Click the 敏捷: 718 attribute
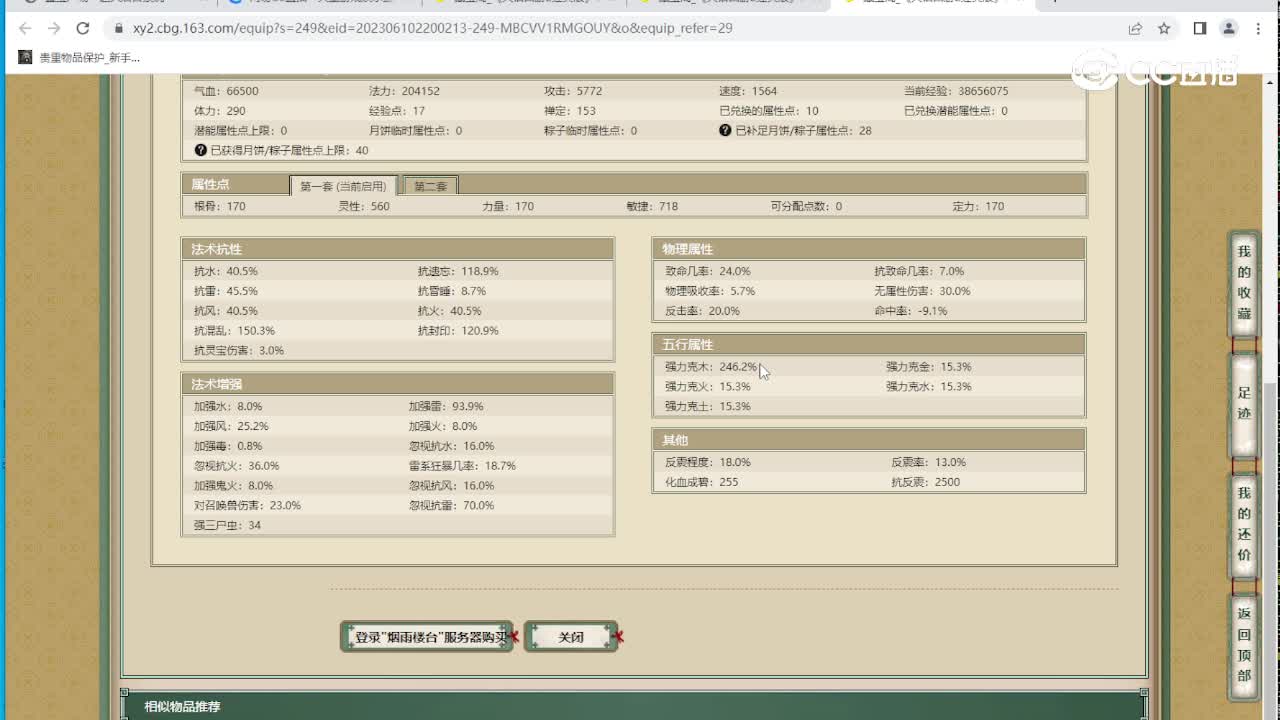The image size is (1280, 720). pyautogui.click(x=652, y=206)
